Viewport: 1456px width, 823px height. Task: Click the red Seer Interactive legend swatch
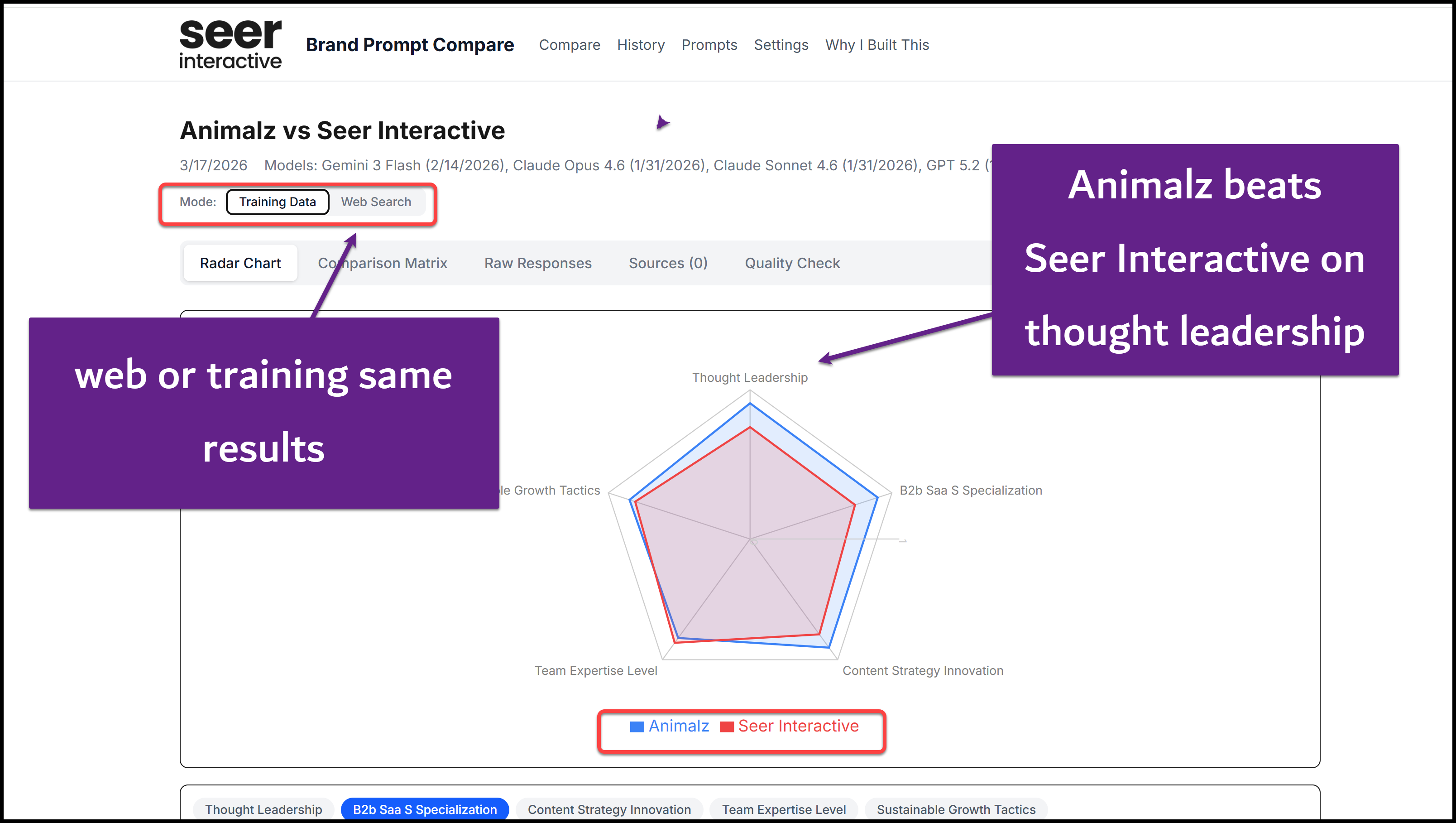point(726,727)
